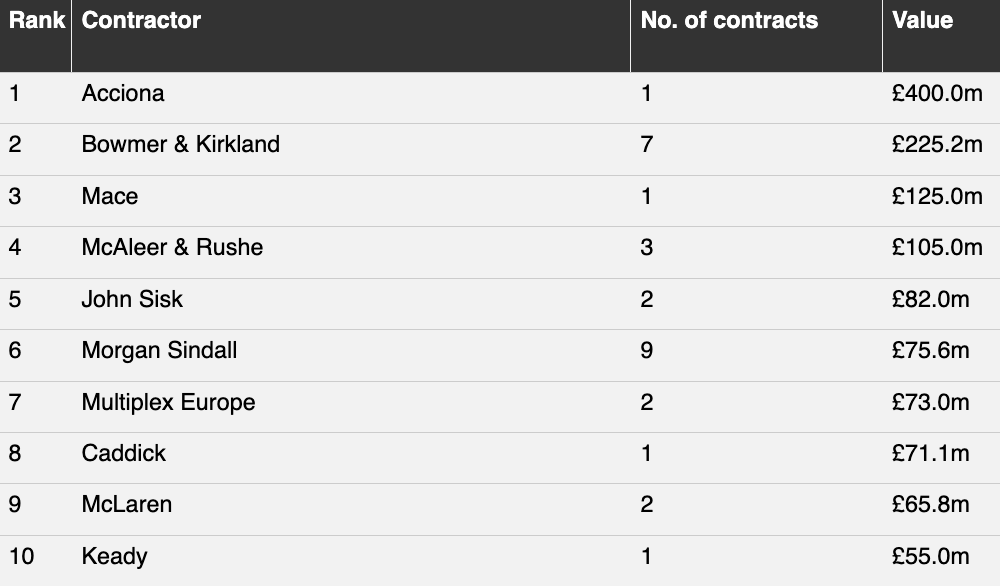Screen dimensions: 1000x586
Task: Click the Contractor column header
Action: pos(142,20)
